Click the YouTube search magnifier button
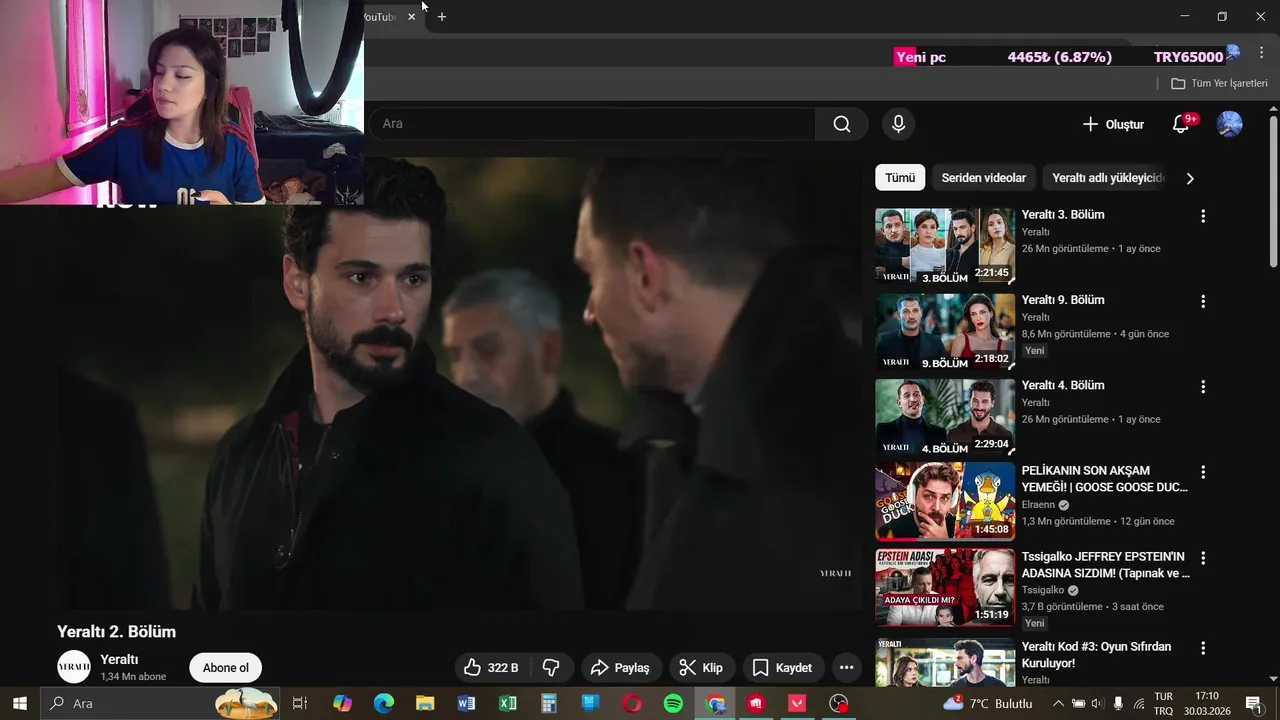 click(x=842, y=124)
